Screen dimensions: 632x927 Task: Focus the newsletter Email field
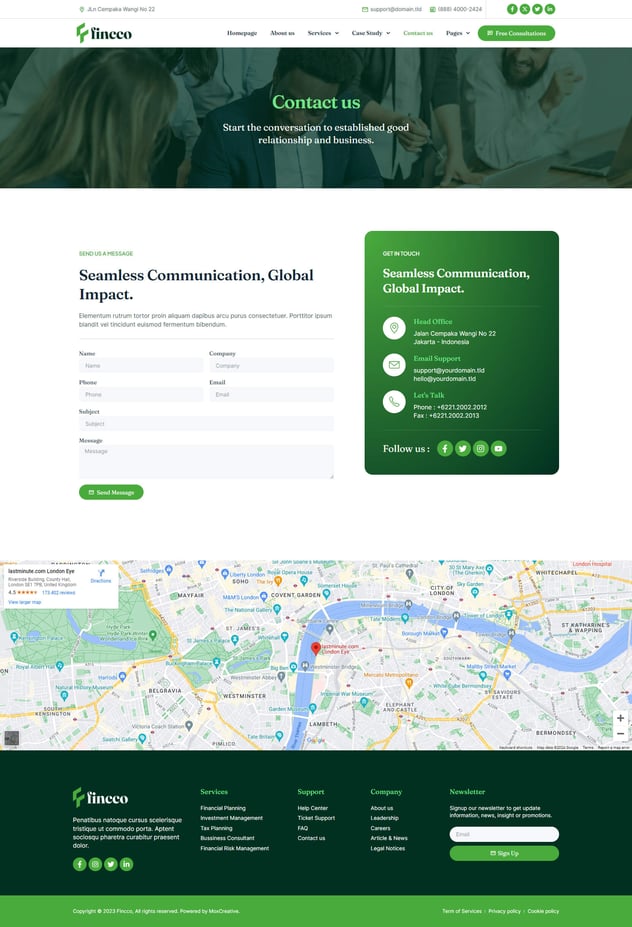click(504, 834)
